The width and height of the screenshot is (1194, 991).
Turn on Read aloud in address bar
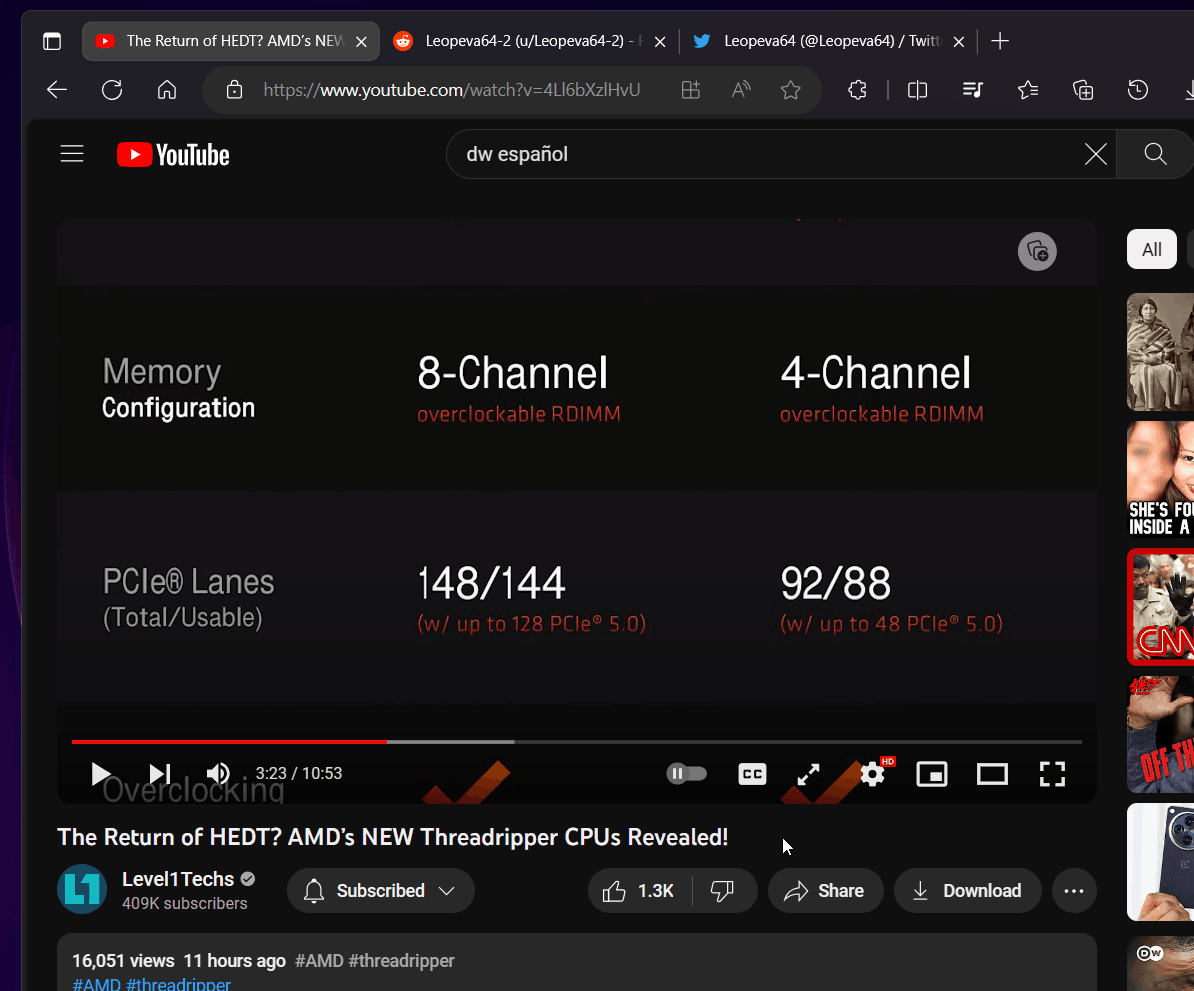[x=741, y=90]
